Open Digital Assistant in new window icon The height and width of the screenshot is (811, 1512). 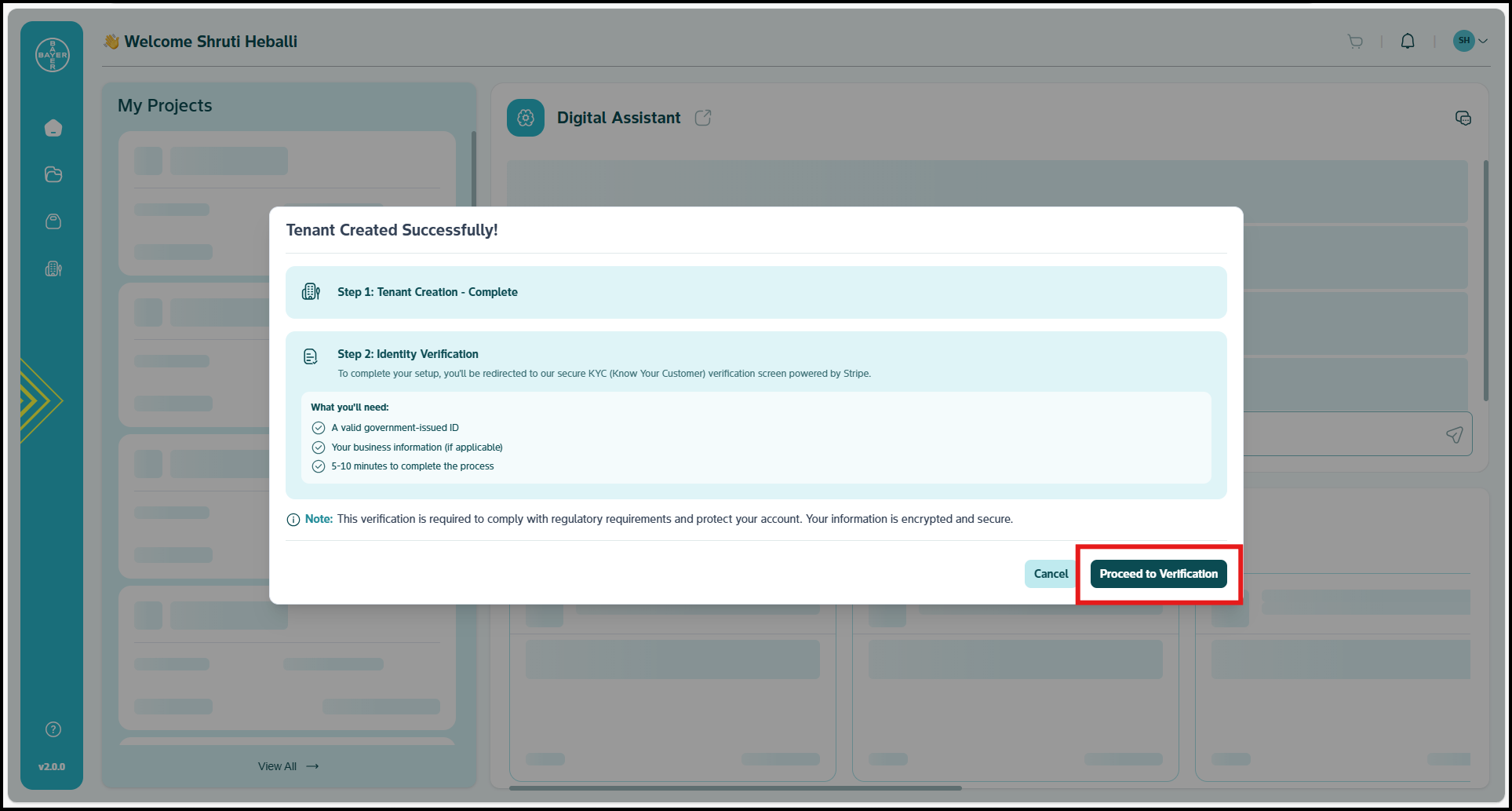703,118
